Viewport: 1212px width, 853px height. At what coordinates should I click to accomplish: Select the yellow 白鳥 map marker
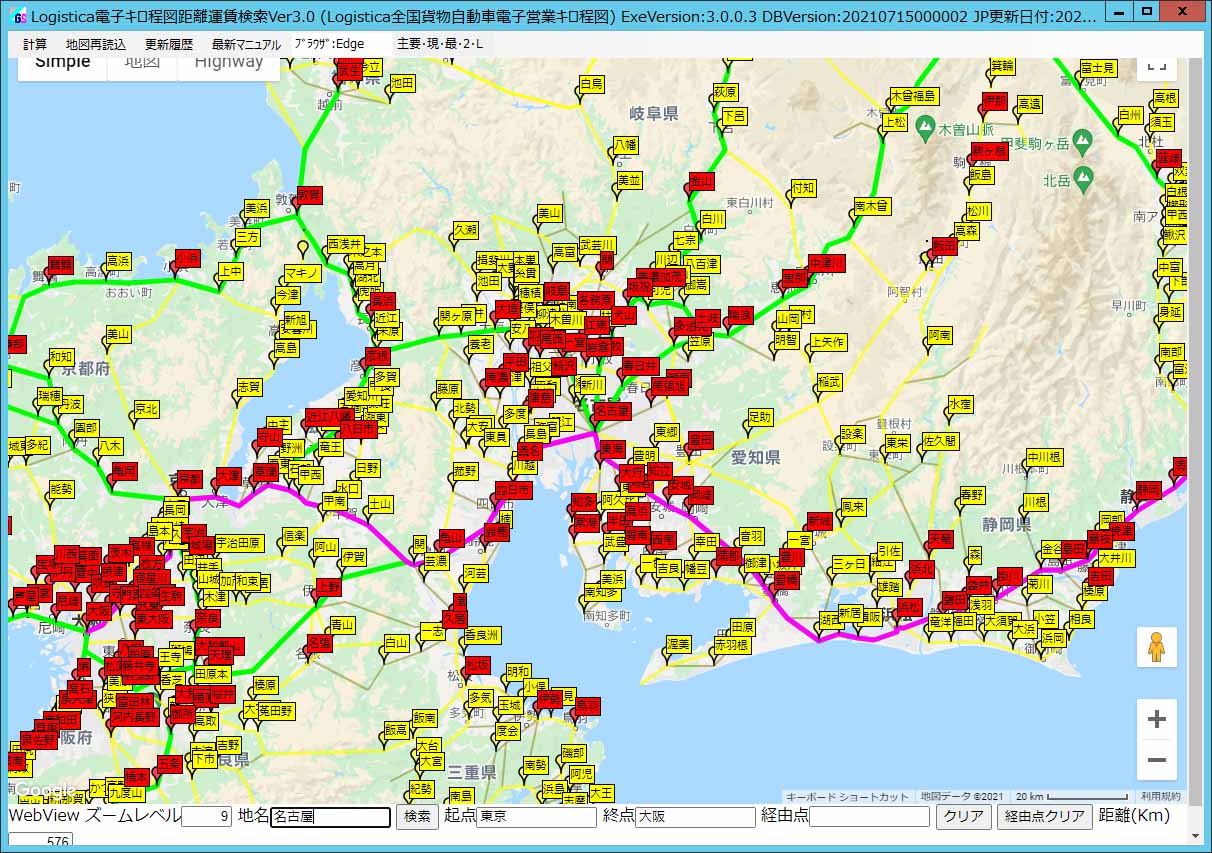click(591, 85)
